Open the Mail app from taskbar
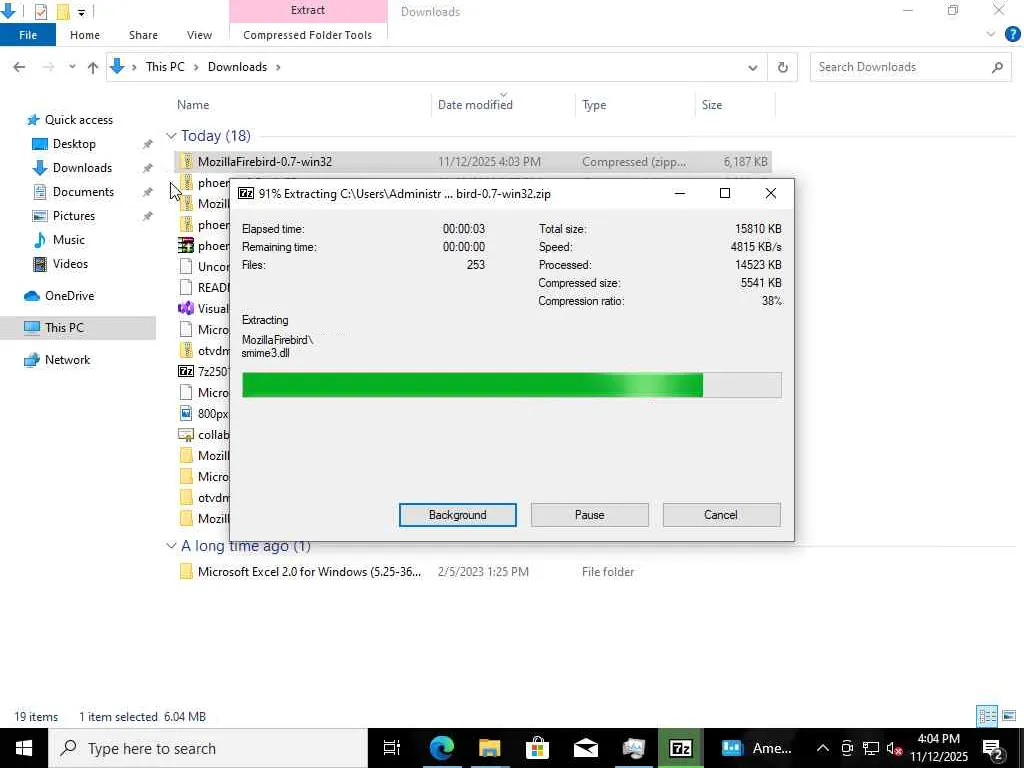This screenshot has width=1024, height=768. click(586, 748)
